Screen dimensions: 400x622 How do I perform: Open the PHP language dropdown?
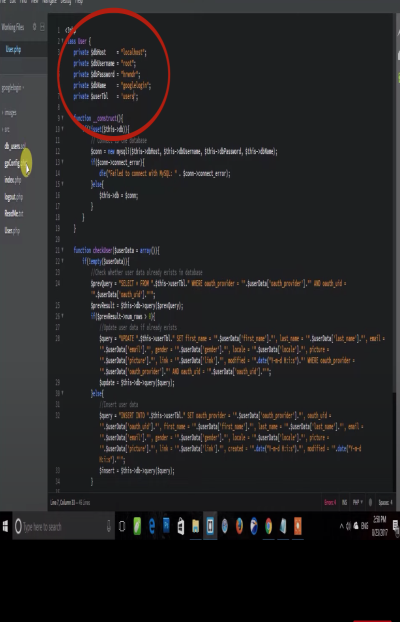(358, 503)
